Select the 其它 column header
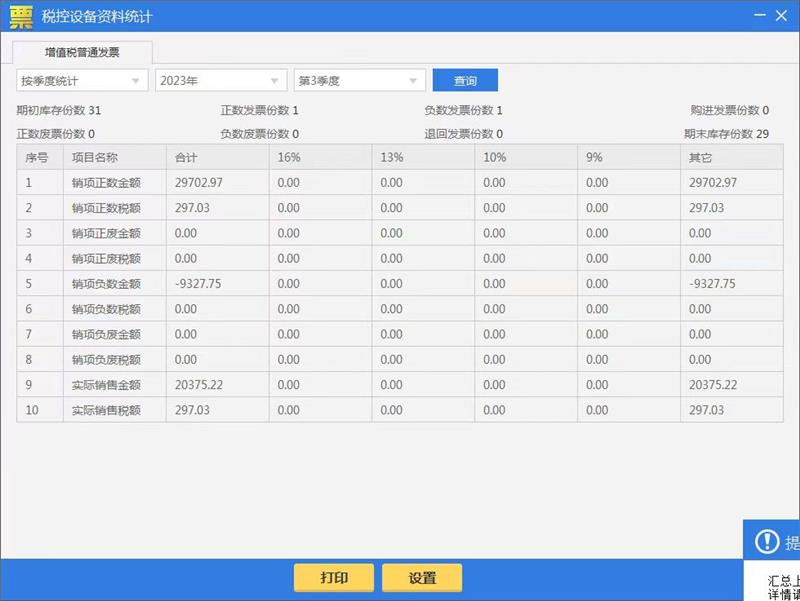The width and height of the screenshot is (800, 601). pyautogui.click(x=700, y=157)
